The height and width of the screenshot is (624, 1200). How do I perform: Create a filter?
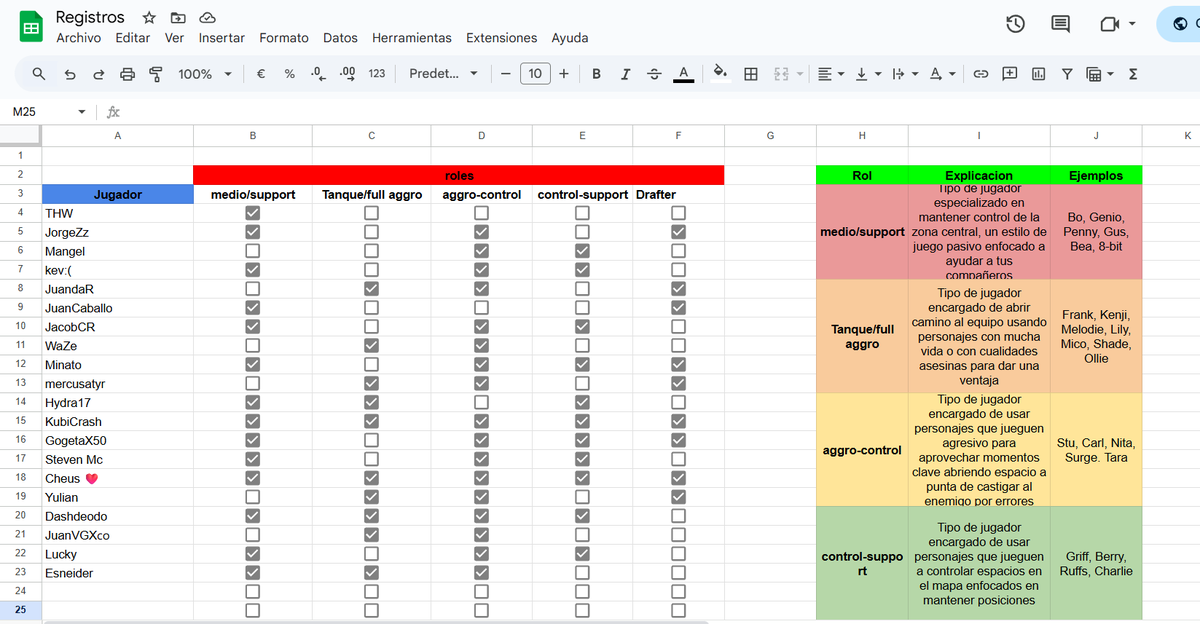coord(1067,74)
